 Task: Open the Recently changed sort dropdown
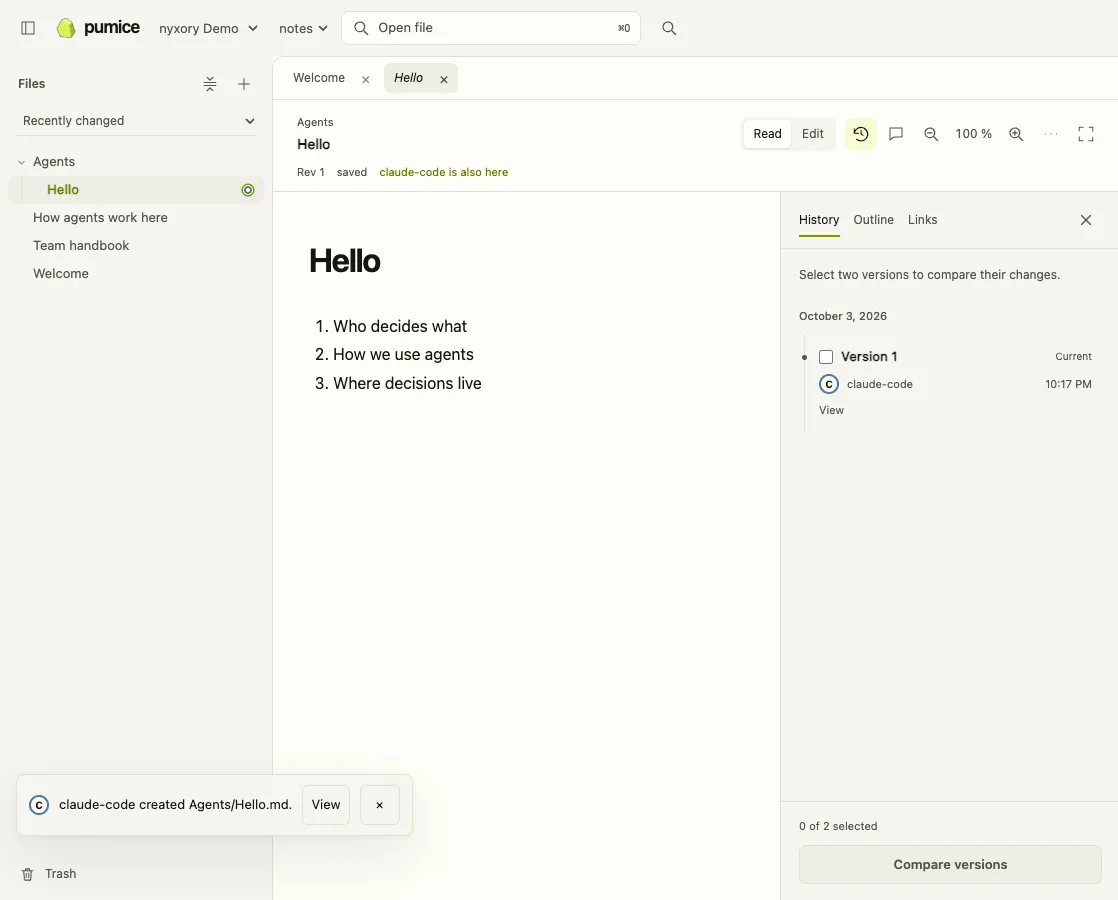coord(138,121)
